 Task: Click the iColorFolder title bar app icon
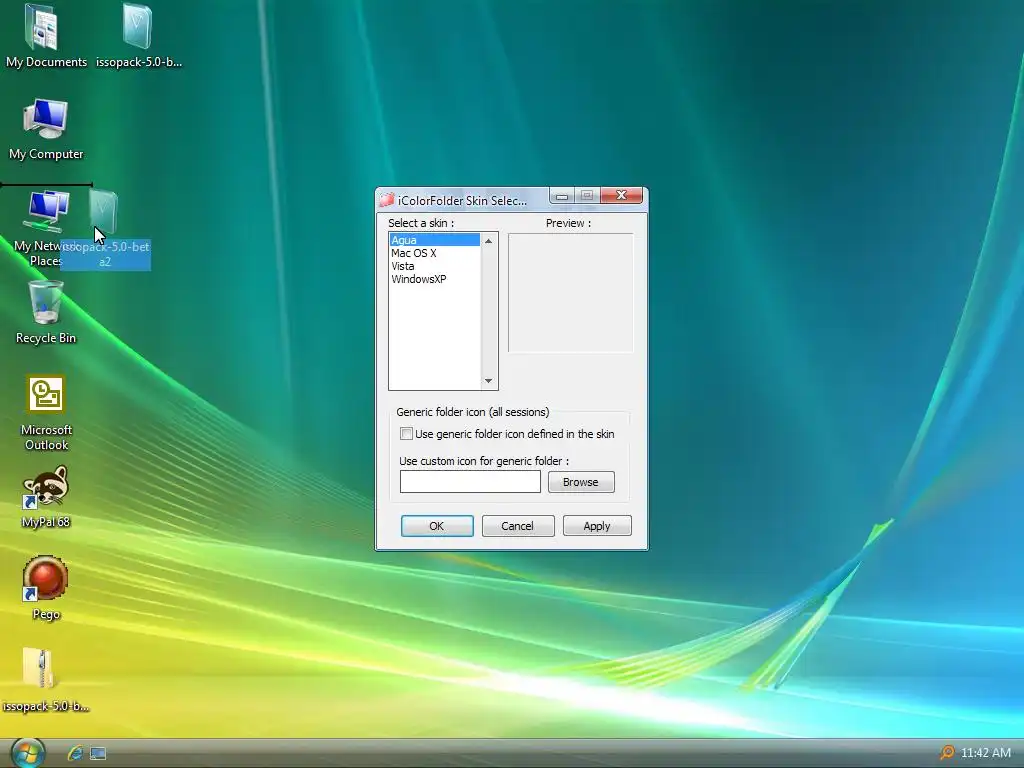387,200
